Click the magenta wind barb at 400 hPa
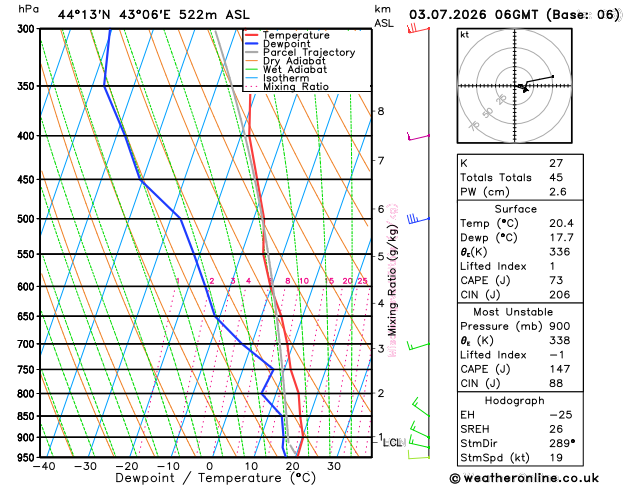629x486 pixels. pyautogui.click(x=418, y=136)
